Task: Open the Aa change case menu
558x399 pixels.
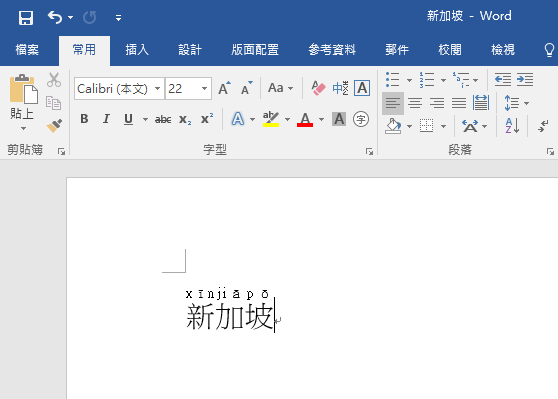Action: click(x=280, y=88)
